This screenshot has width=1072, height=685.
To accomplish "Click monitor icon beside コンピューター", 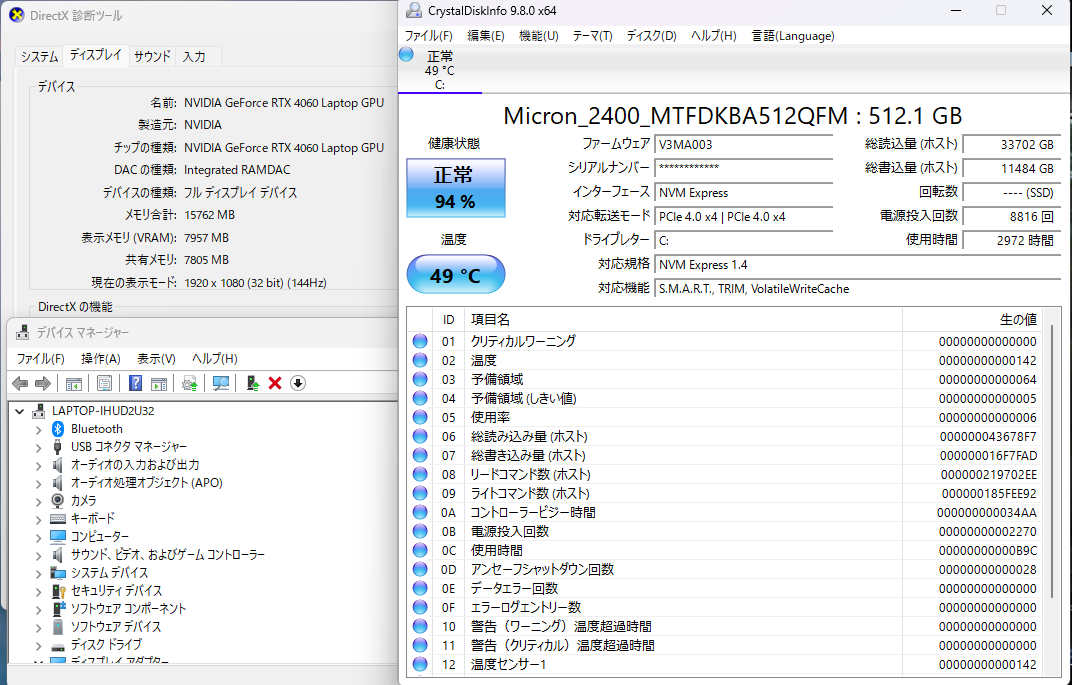I will pyautogui.click(x=58, y=537).
